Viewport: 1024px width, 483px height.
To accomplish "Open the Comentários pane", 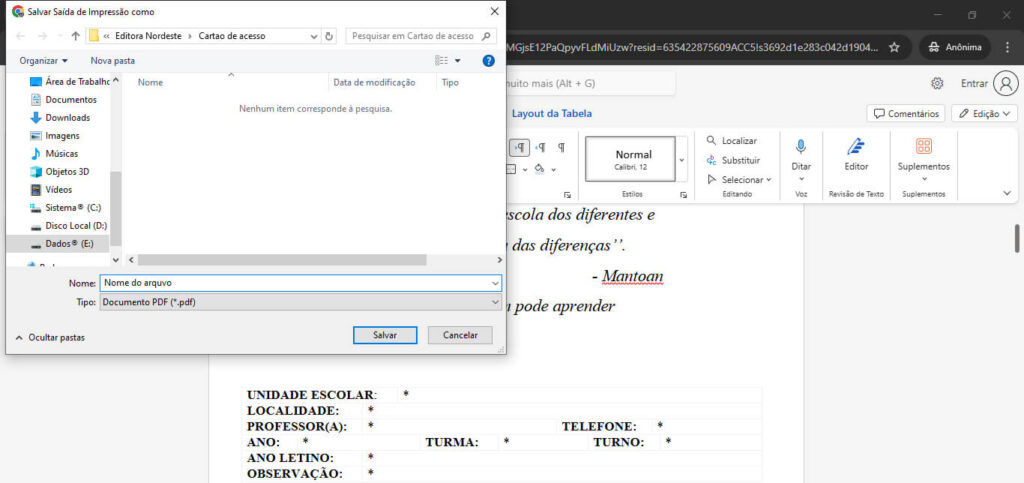I will [x=906, y=114].
